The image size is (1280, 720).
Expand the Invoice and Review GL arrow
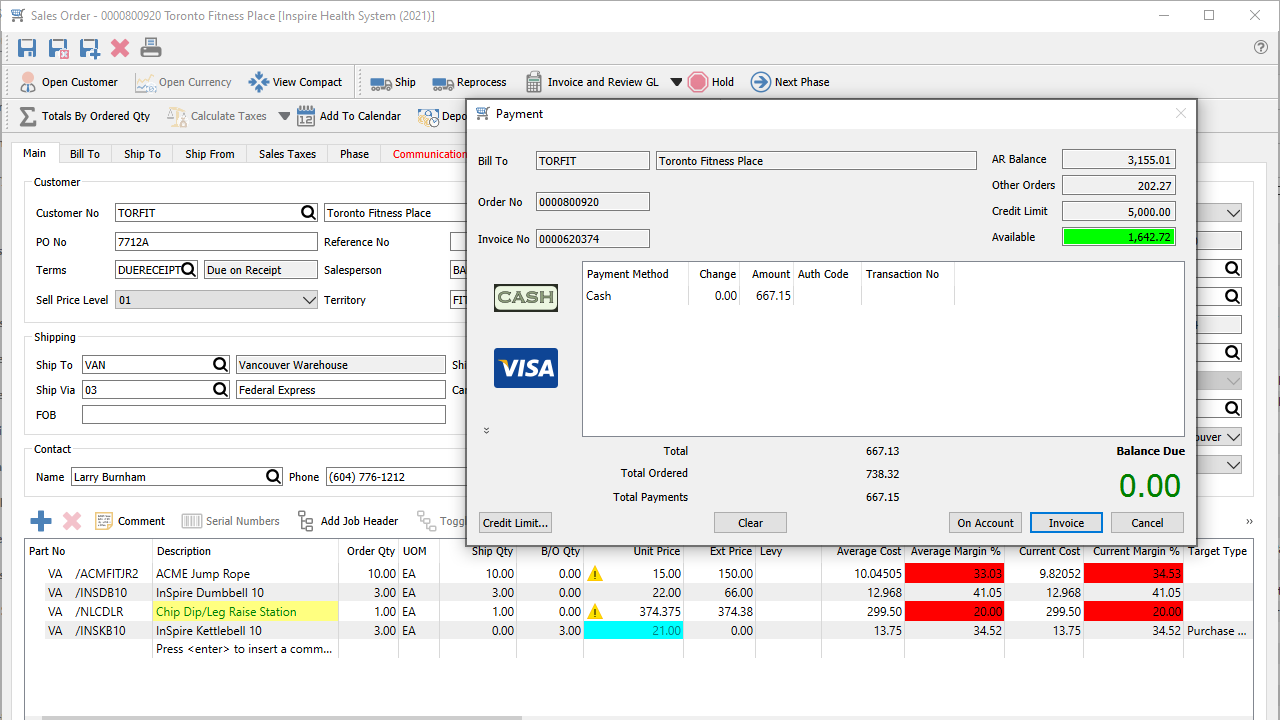pos(676,82)
